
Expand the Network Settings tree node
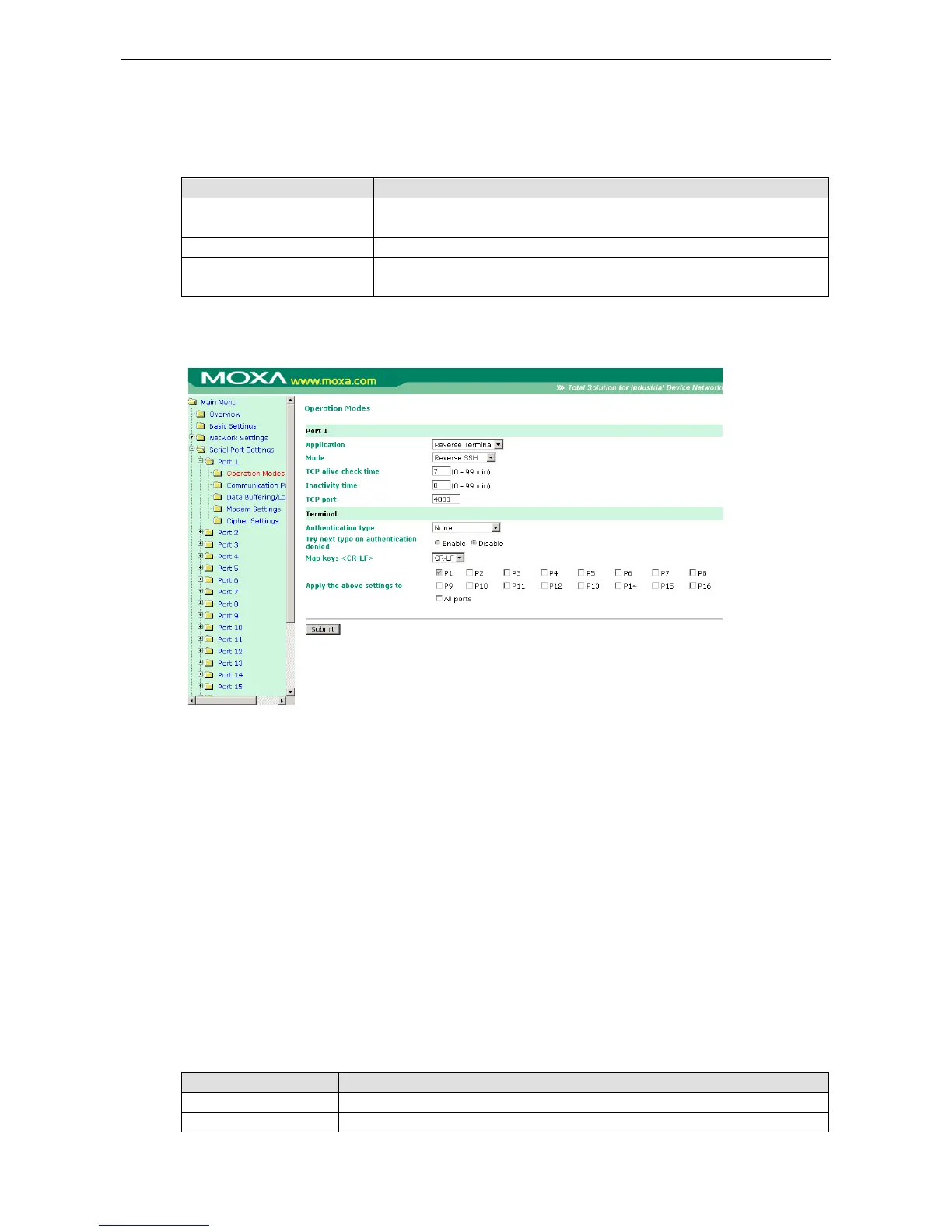191,437
